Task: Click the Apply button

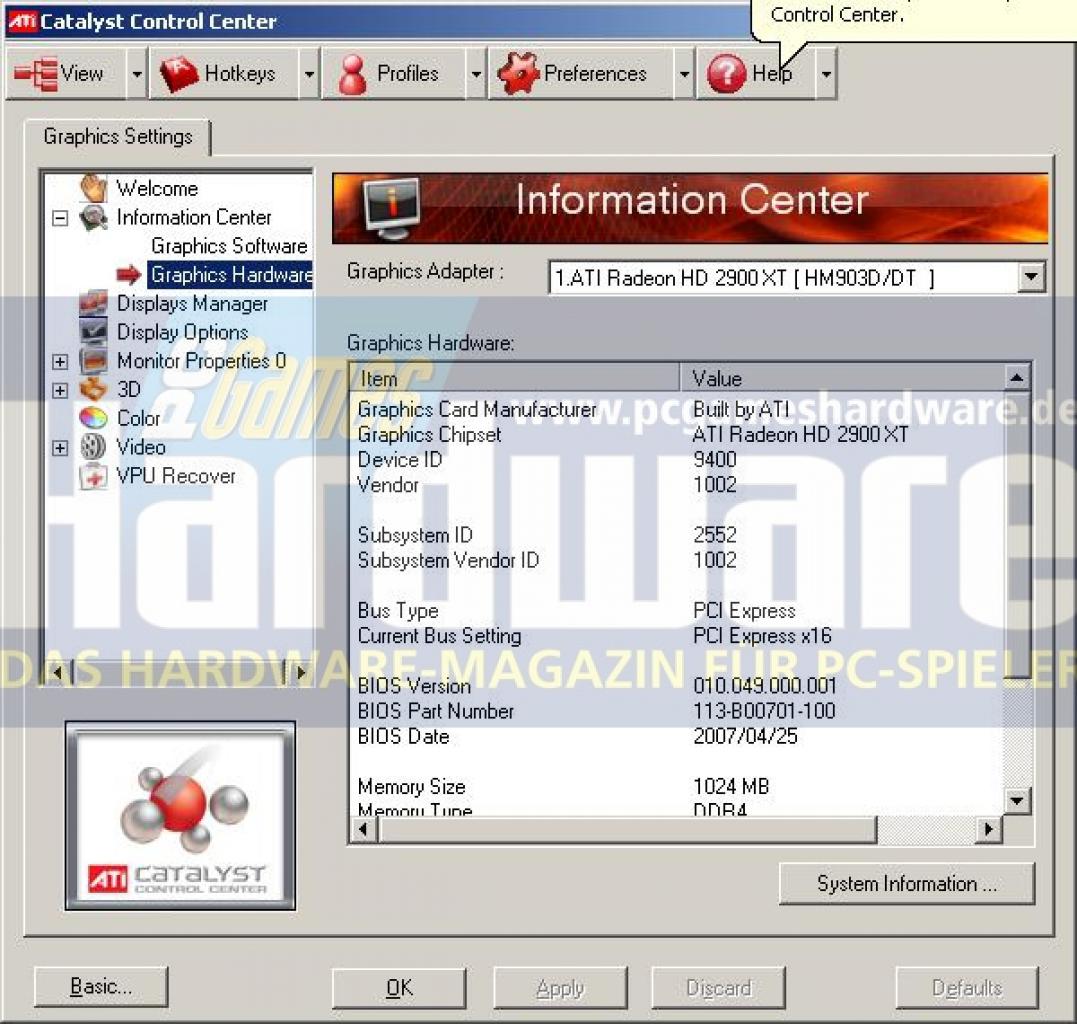Action: (x=560, y=988)
